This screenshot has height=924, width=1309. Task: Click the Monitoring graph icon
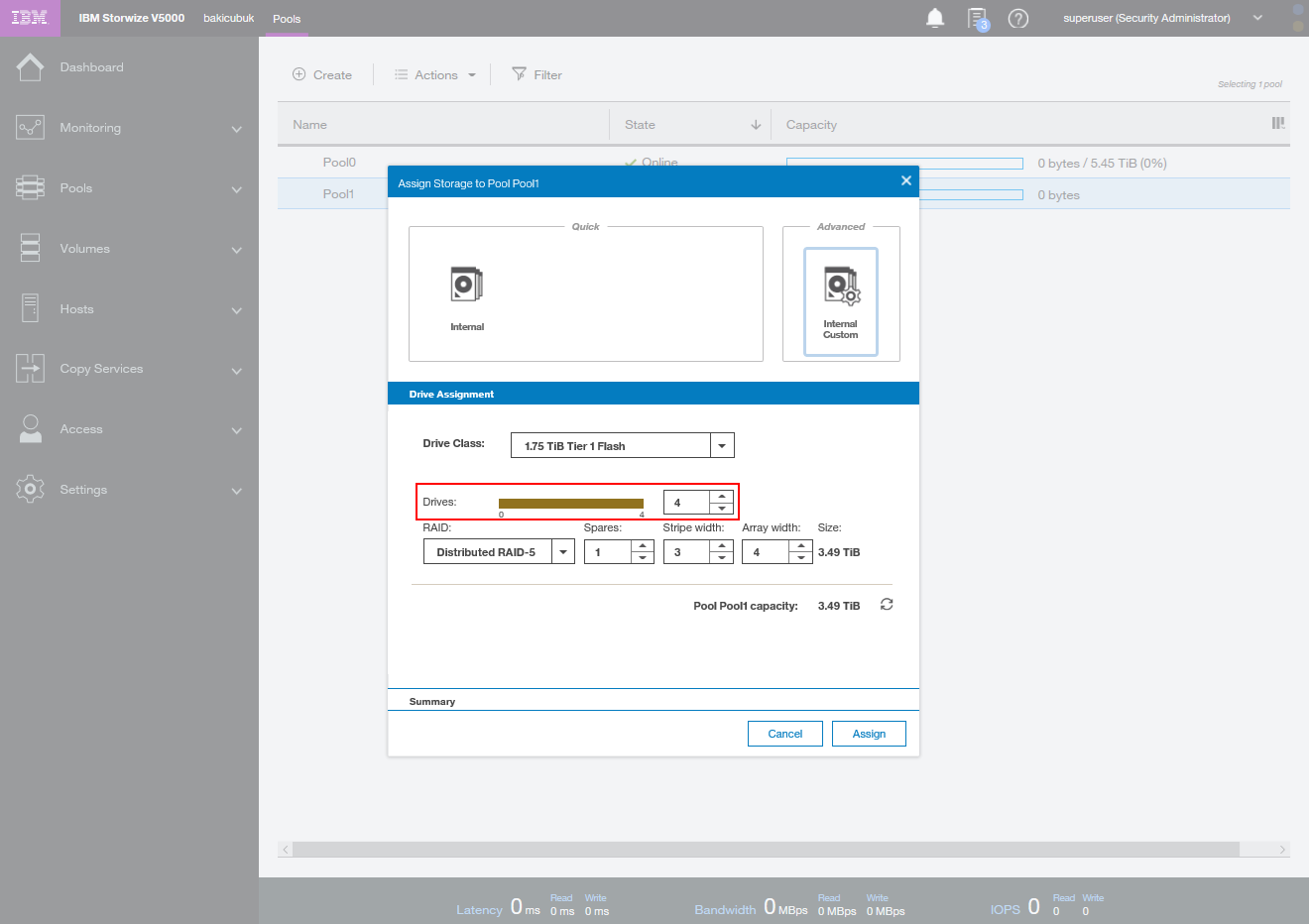[30, 128]
